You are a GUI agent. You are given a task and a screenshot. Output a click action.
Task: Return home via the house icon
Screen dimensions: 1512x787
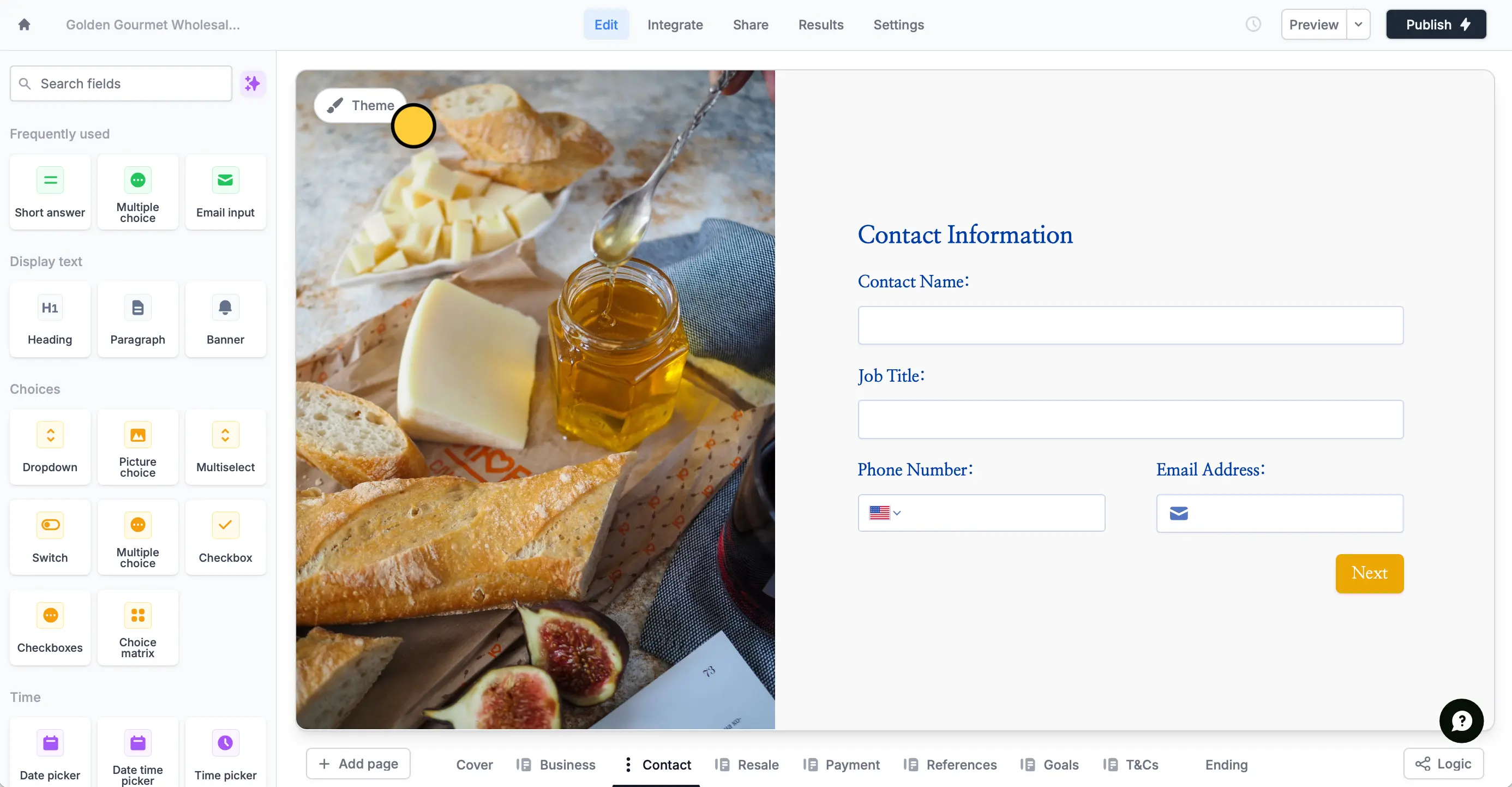pyautogui.click(x=24, y=24)
